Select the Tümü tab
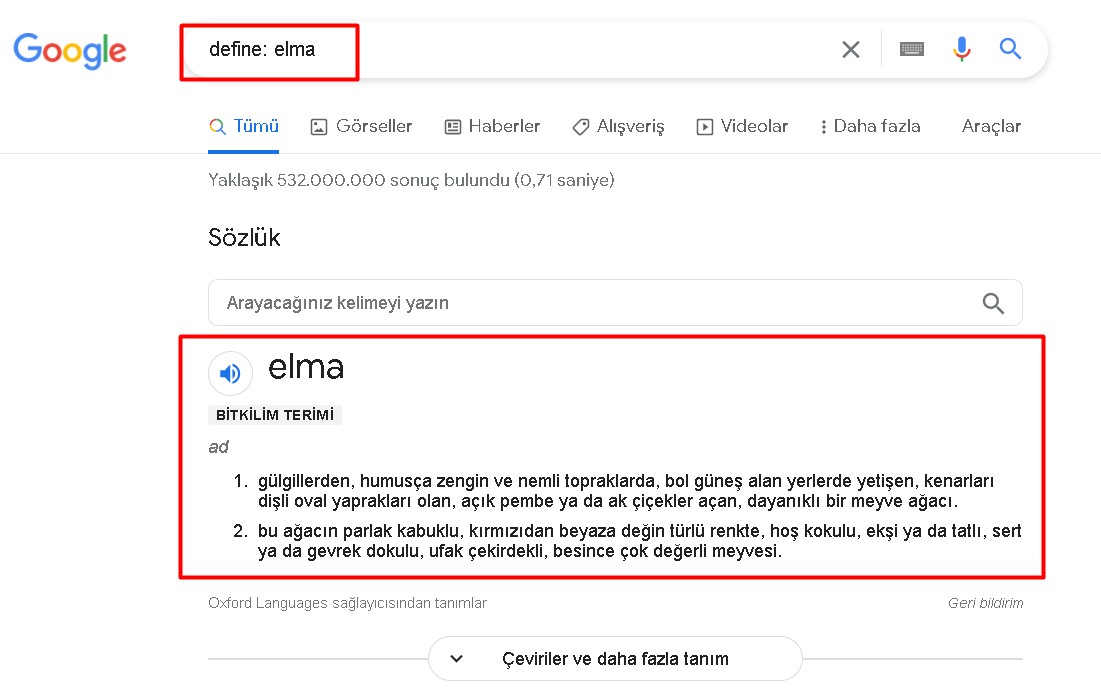This screenshot has height=690, width=1101. 244,126
